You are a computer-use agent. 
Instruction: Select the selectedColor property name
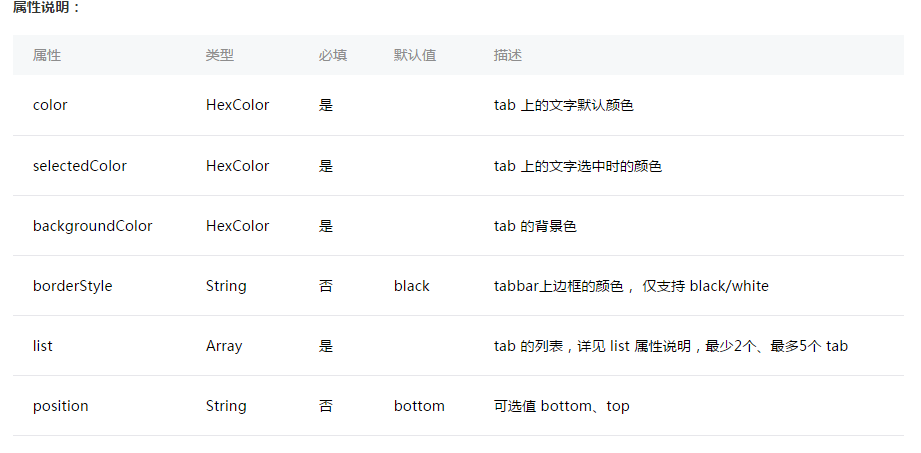[79, 166]
